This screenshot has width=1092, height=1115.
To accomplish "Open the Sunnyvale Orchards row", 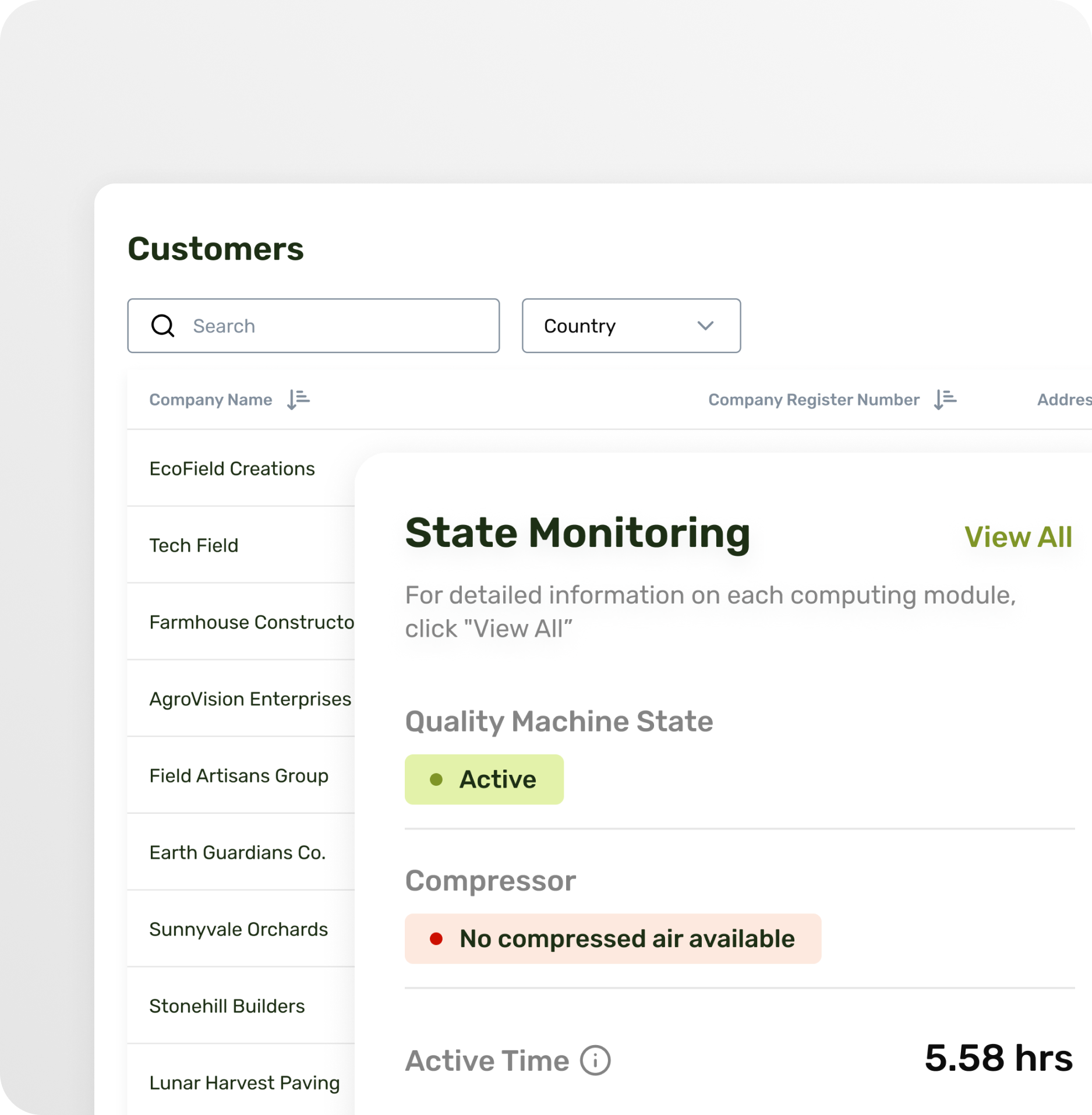I will click(x=238, y=930).
